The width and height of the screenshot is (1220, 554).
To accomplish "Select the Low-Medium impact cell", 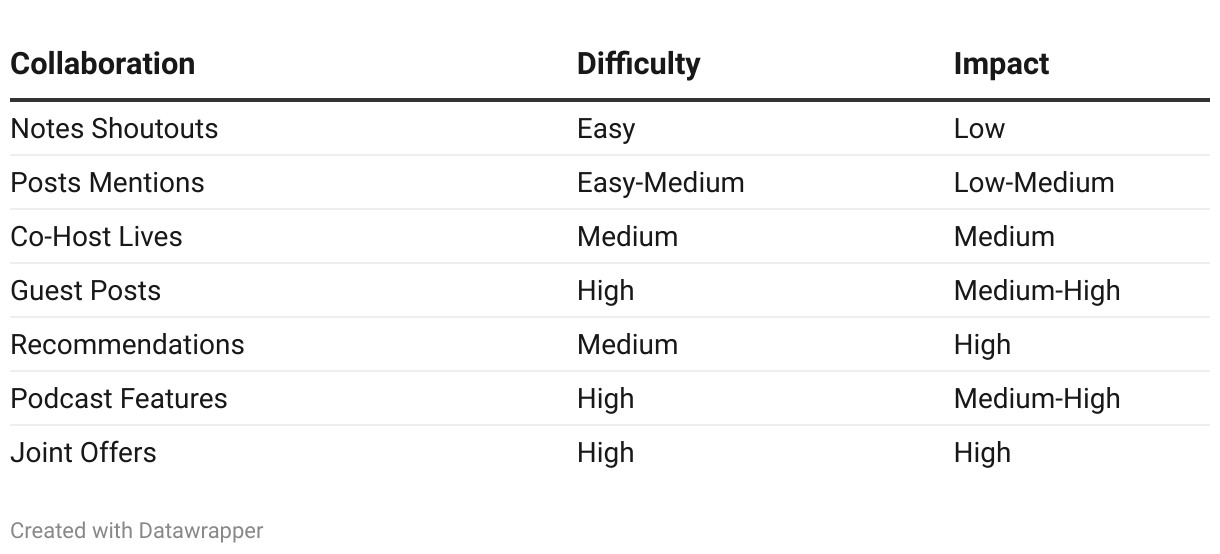I will [1033, 183].
